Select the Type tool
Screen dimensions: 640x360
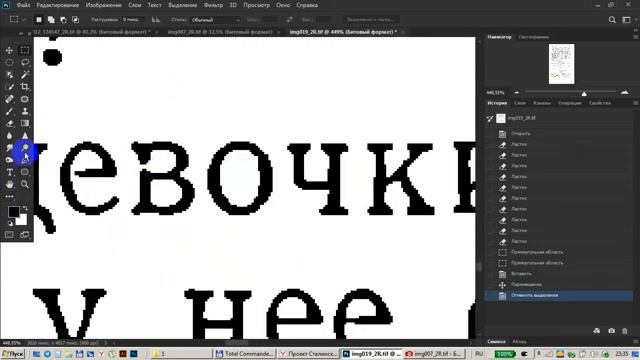click(x=9, y=172)
